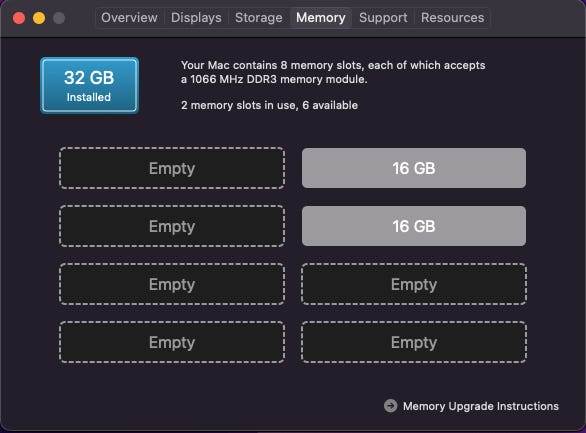Click the disabled gray zoom button
The height and width of the screenshot is (433, 586).
[x=59, y=18]
